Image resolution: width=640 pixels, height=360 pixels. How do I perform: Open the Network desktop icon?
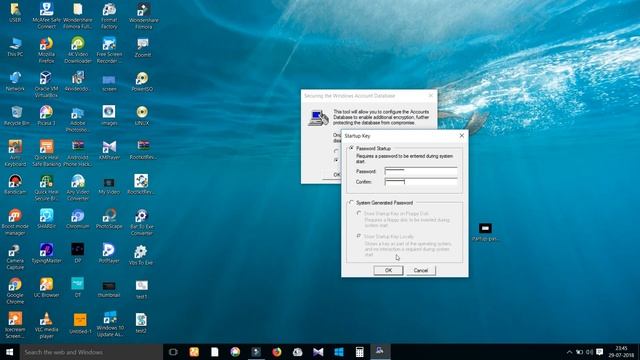(x=15, y=81)
